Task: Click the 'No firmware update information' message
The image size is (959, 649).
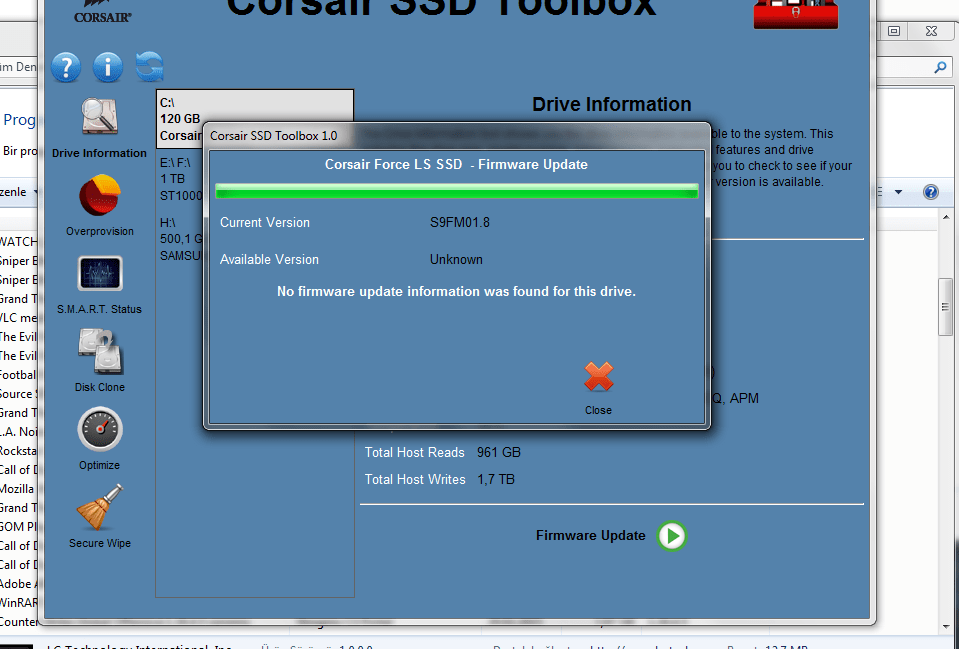Action: [x=456, y=292]
